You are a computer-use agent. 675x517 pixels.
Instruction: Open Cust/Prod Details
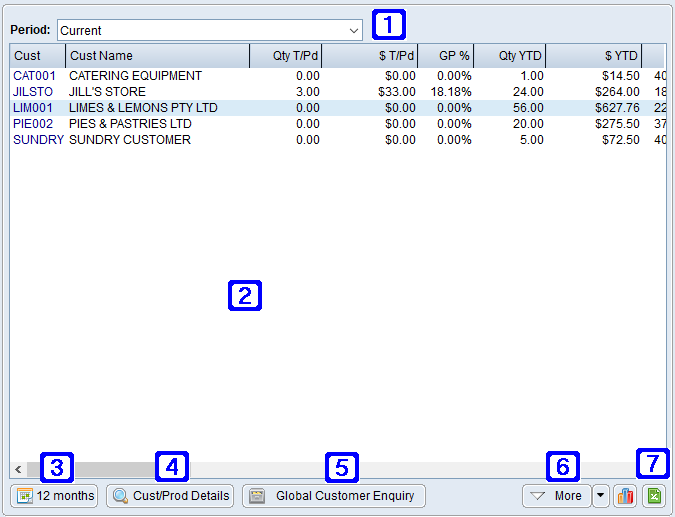tap(170, 496)
